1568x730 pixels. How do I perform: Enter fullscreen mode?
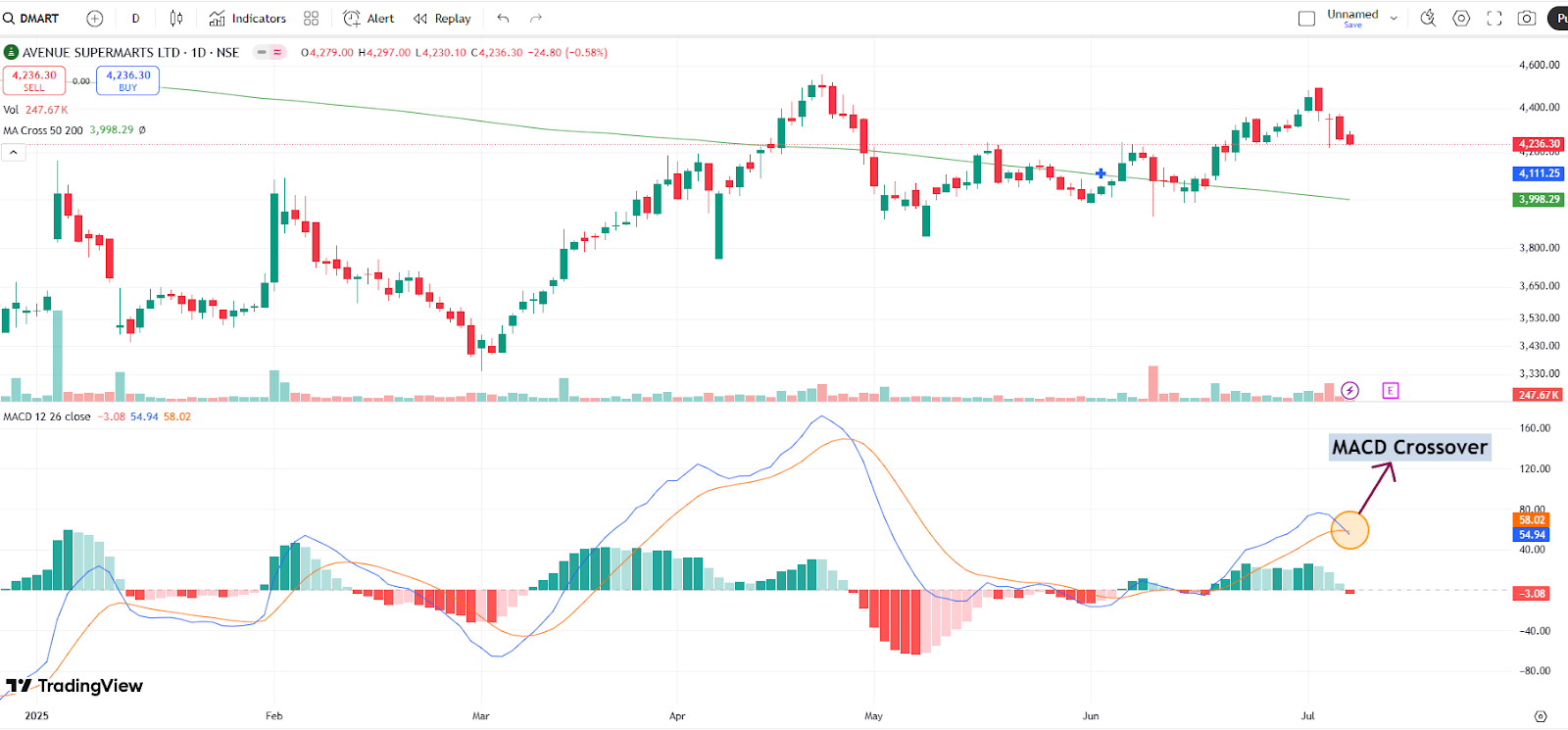[1494, 19]
